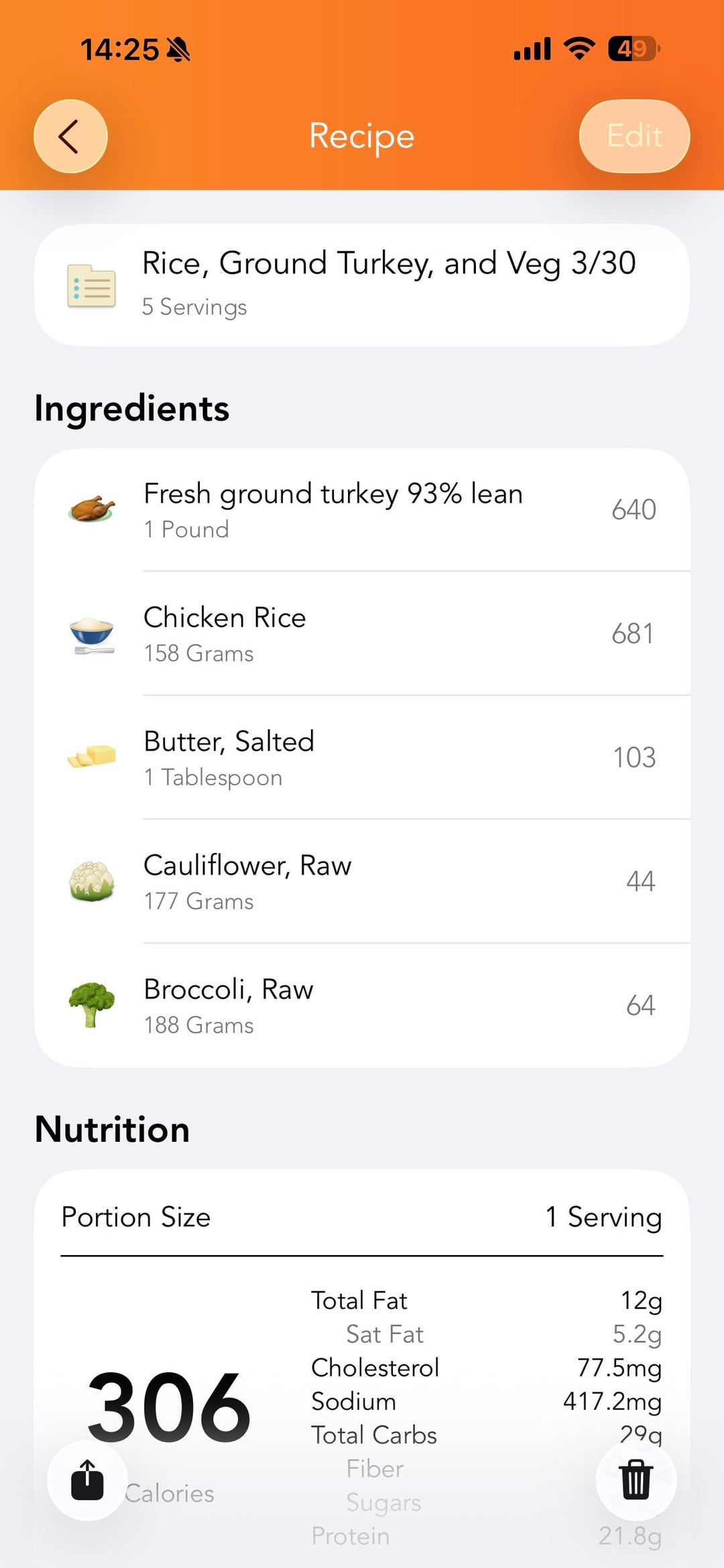Tap the Edit button

point(634,136)
